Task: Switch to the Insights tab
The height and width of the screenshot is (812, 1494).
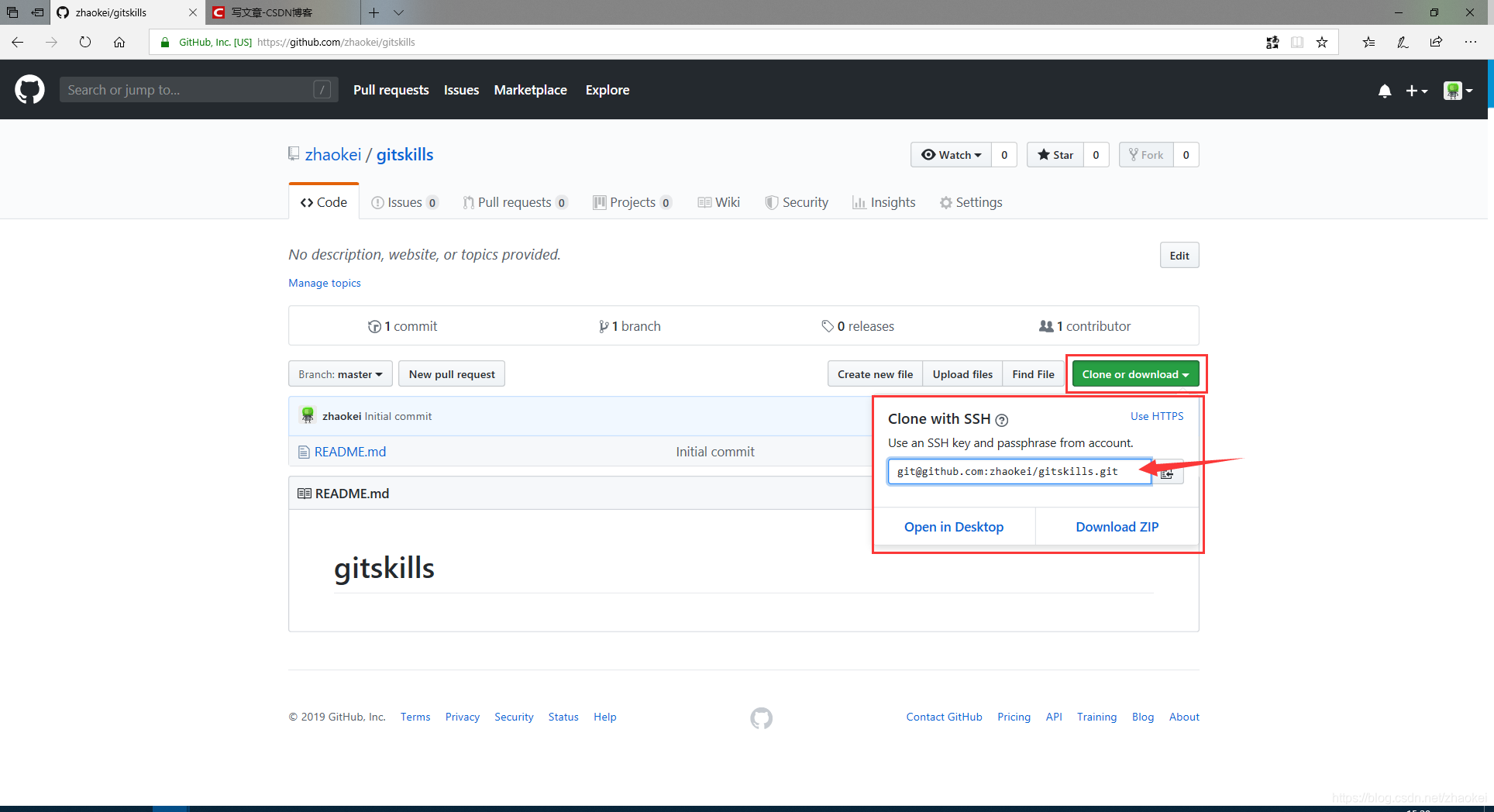Action: [x=883, y=202]
